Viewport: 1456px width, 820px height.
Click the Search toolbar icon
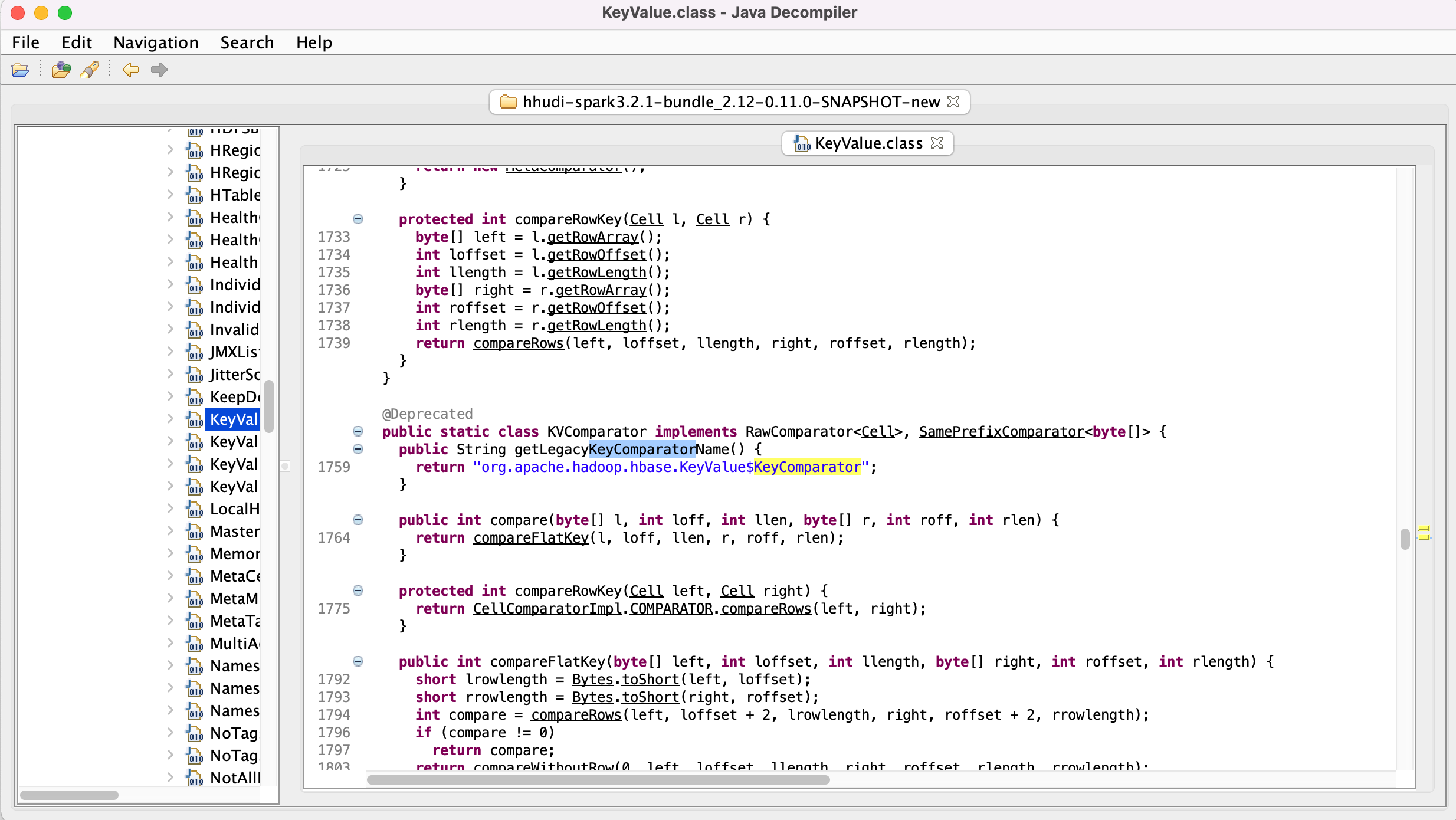coord(90,70)
